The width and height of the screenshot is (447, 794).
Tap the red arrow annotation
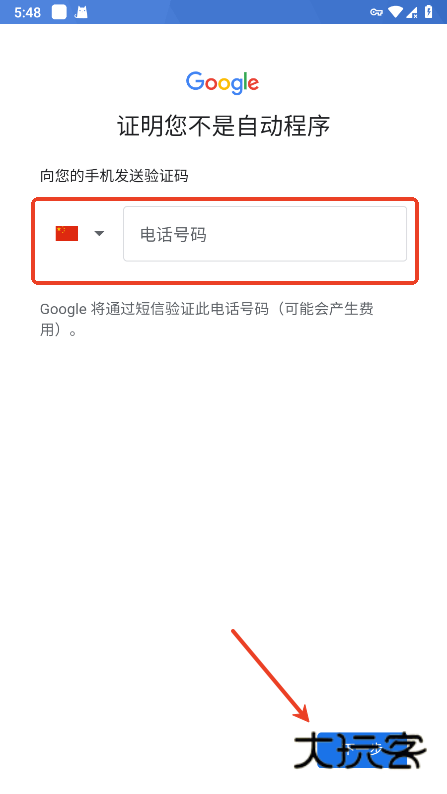coord(270,676)
